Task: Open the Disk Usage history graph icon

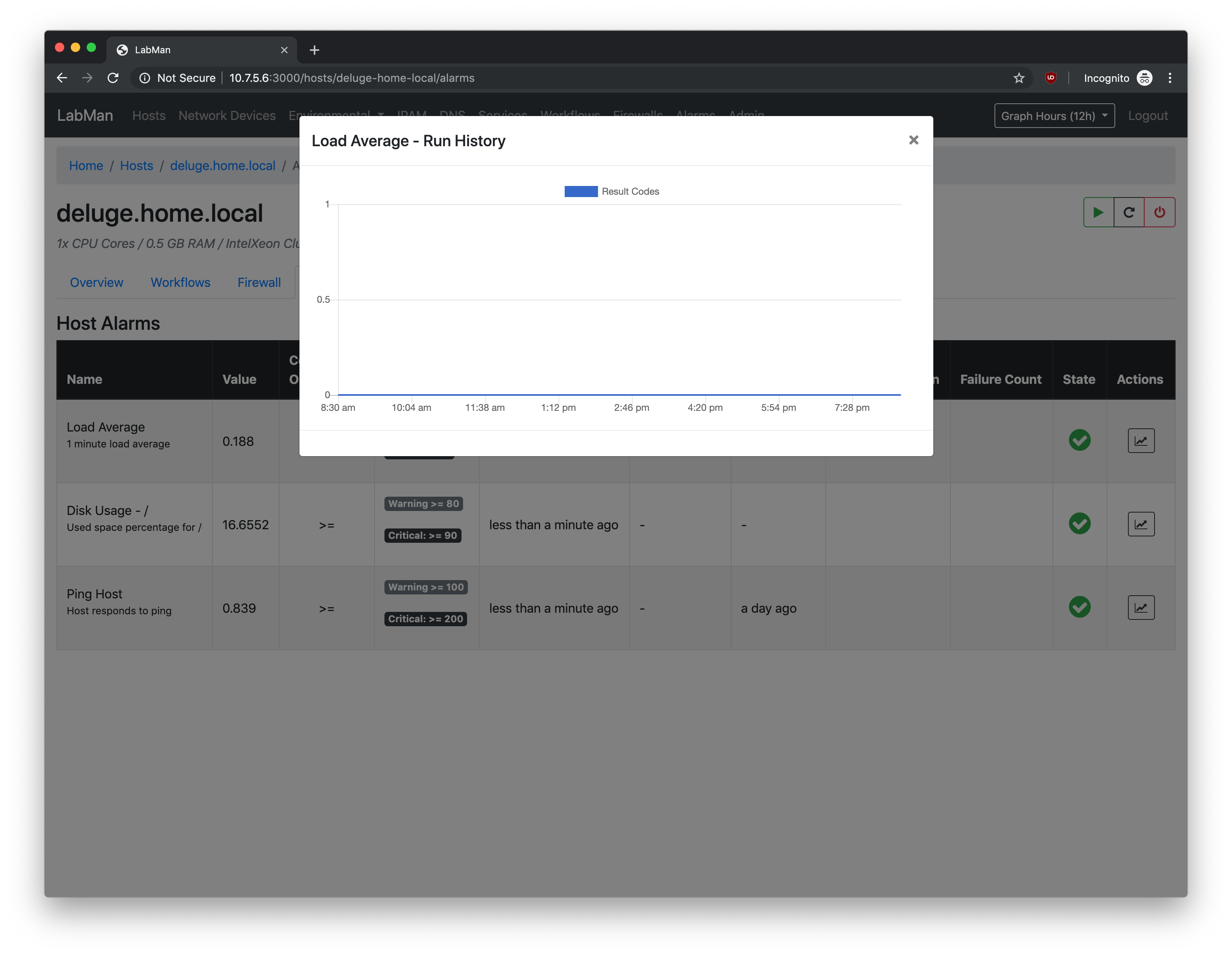Action: (1141, 524)
